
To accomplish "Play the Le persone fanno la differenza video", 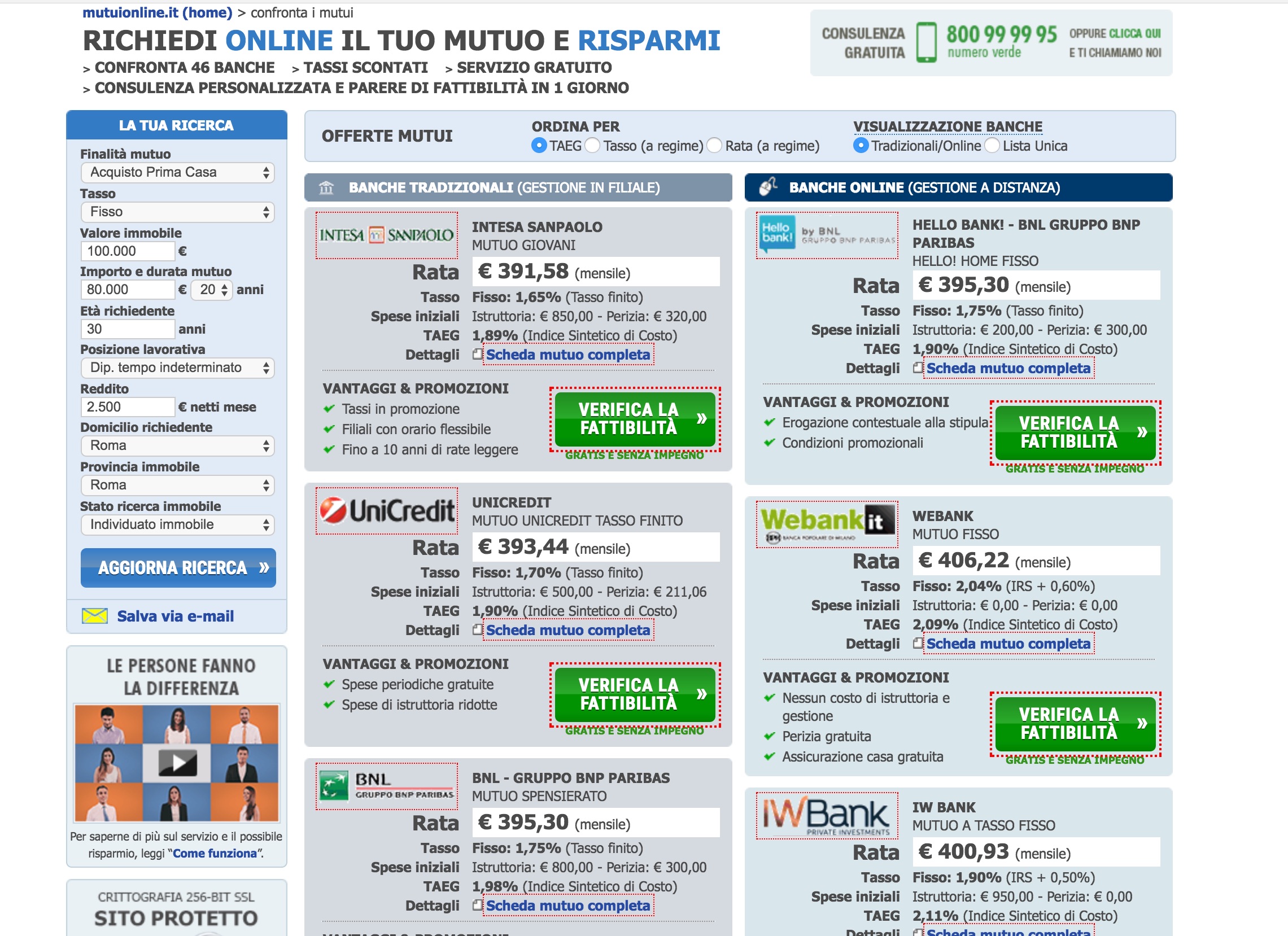I will [177, 763].
